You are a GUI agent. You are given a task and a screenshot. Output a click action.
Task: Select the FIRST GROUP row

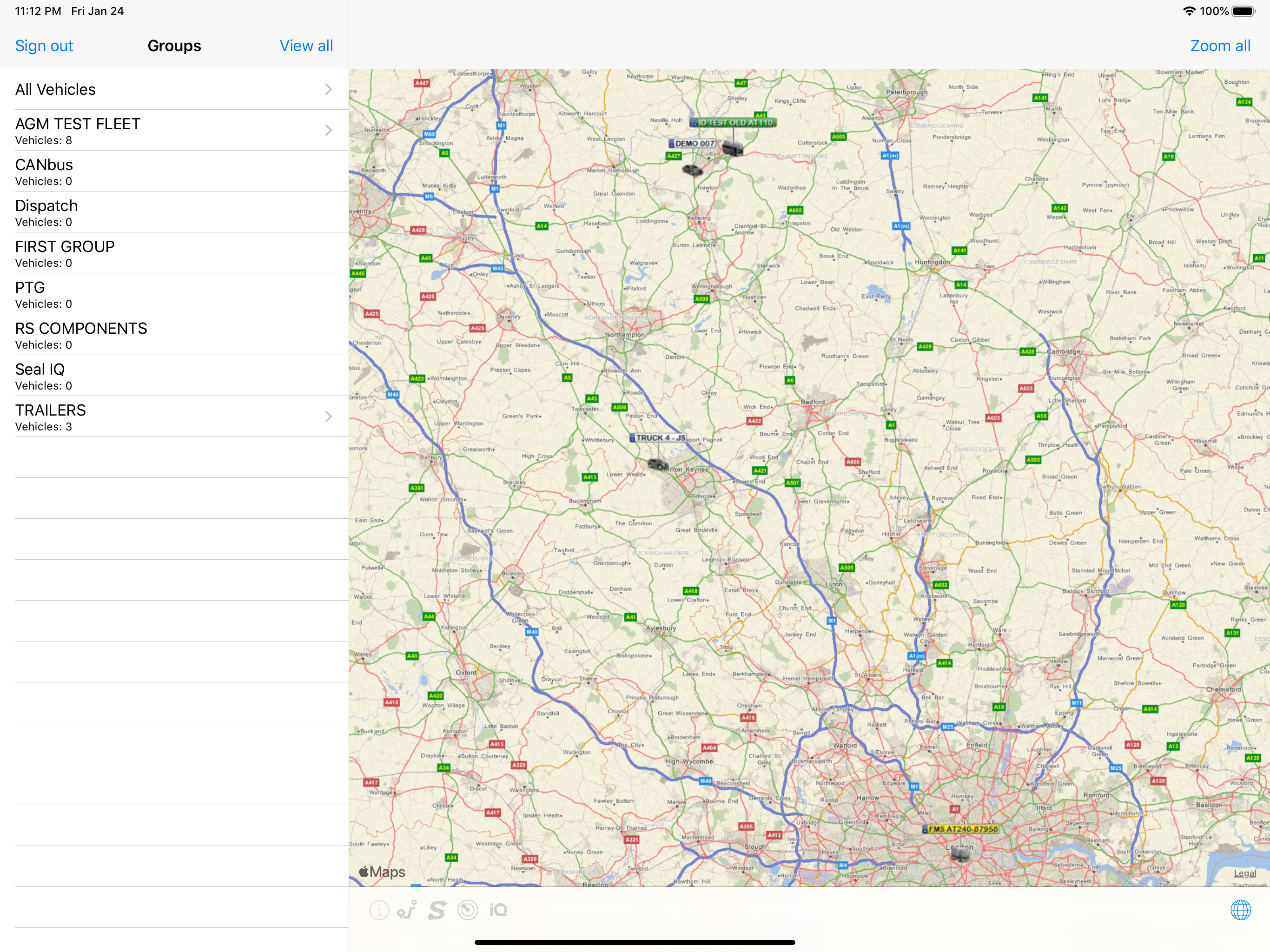pos(174,252)
